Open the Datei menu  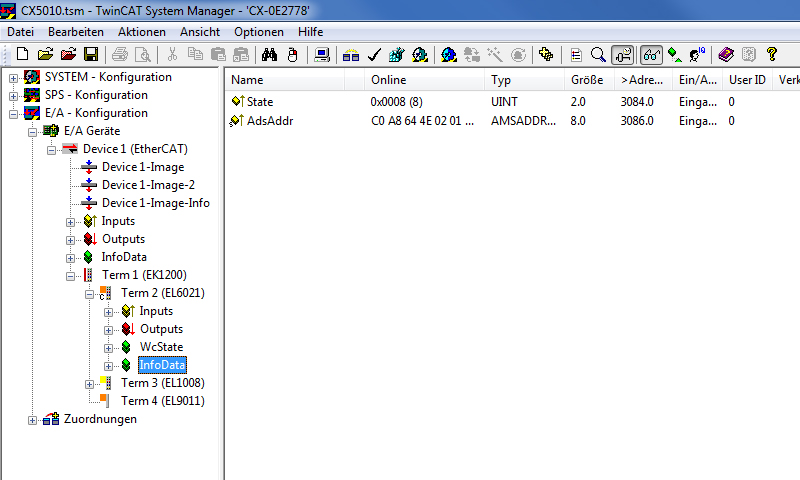click(x=20, y=32)
